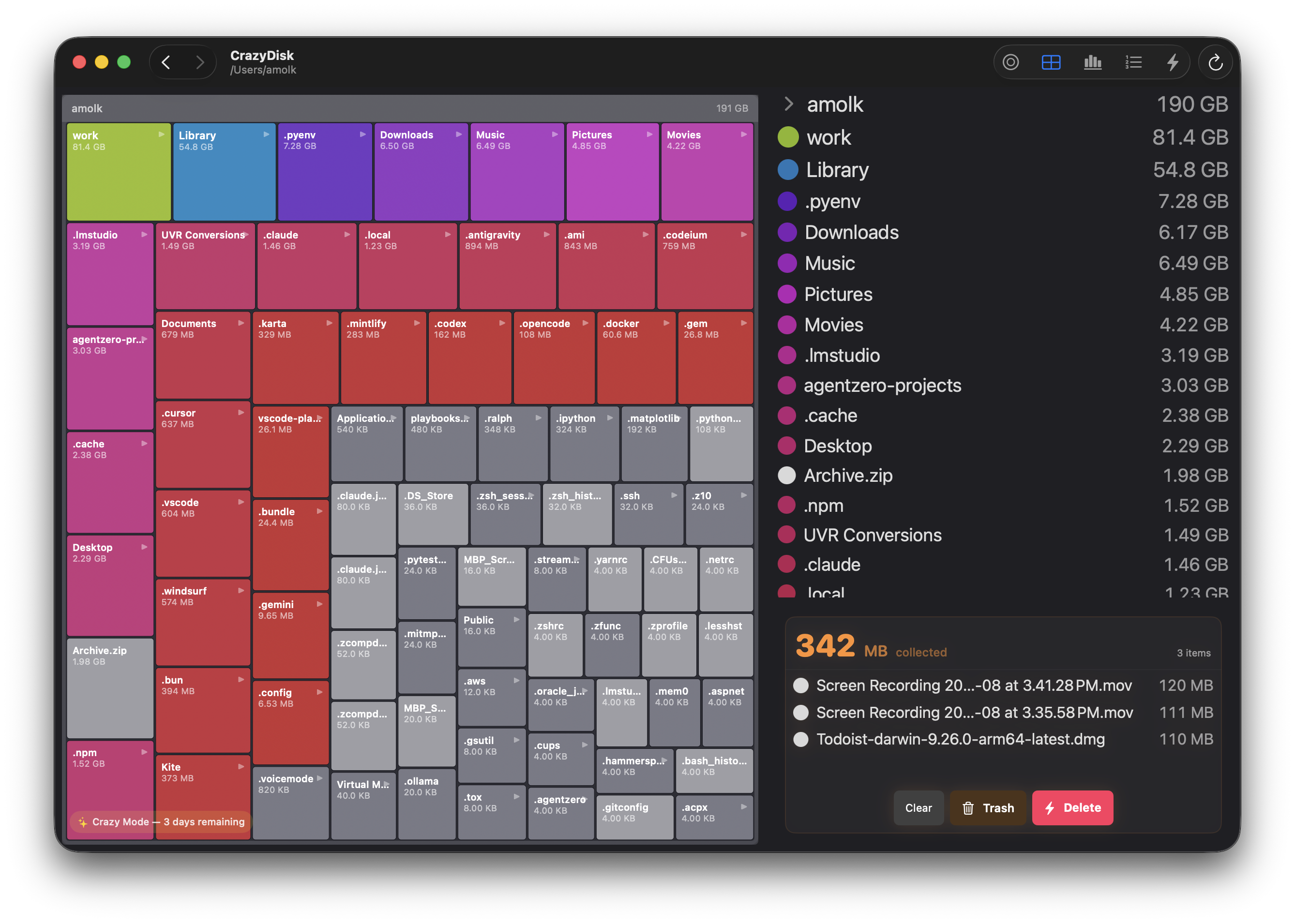Open the numbered list view icon

point(1133,62)
